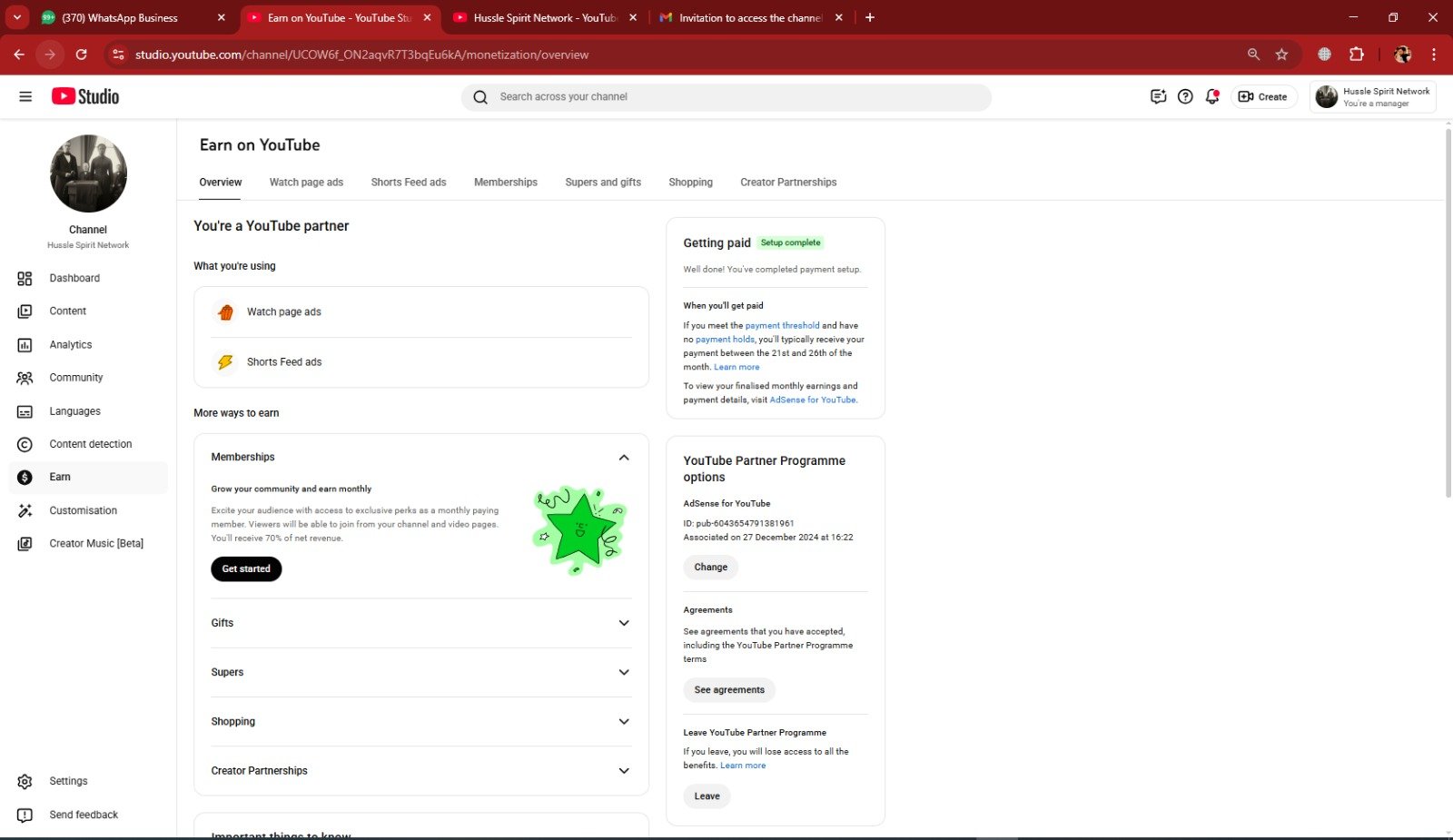The image size is (1453, 840).
Task: Collapse the Memberships section
Action: coord(624,458)
